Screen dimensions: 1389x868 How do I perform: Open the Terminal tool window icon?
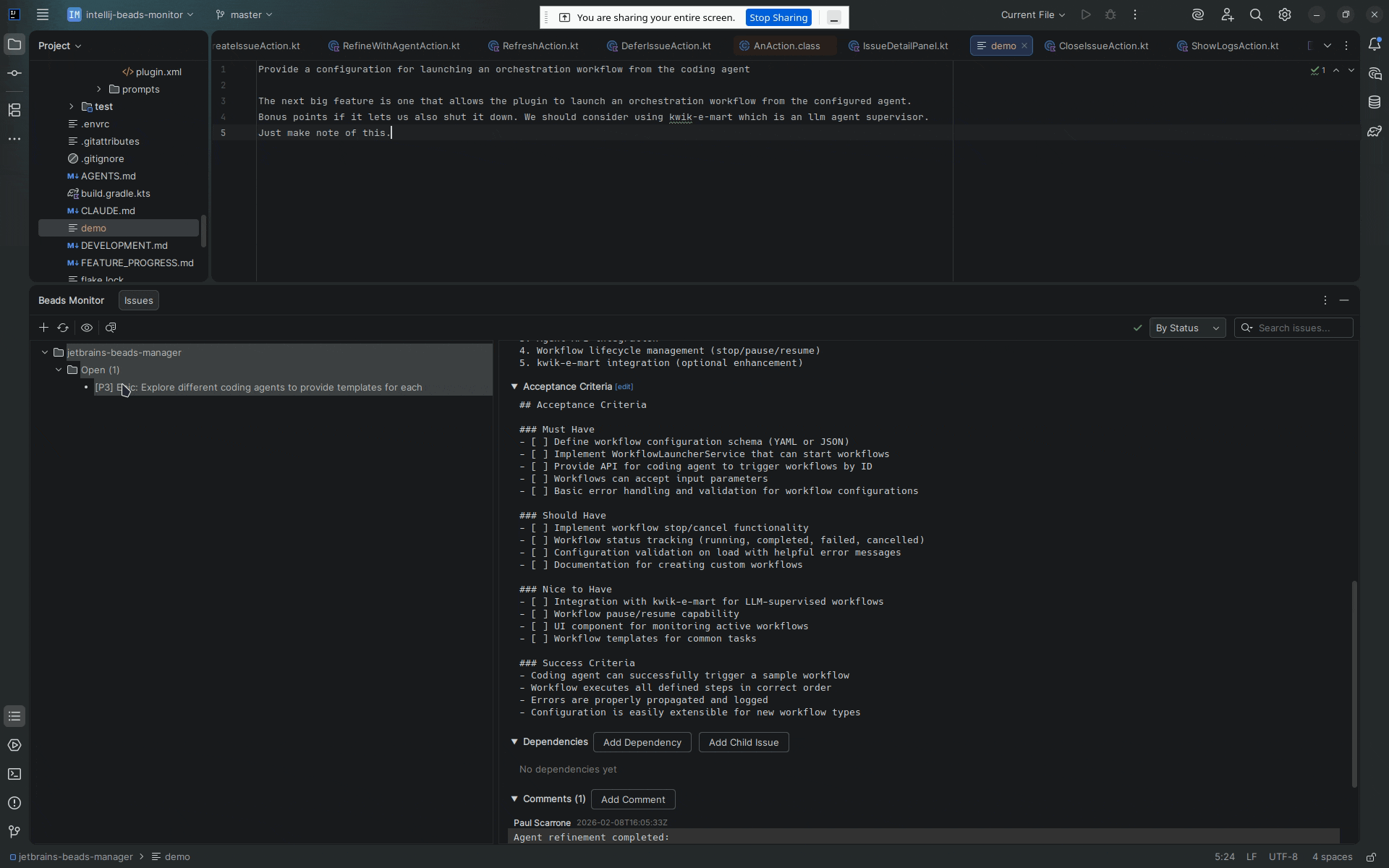[x=14, y=774]
